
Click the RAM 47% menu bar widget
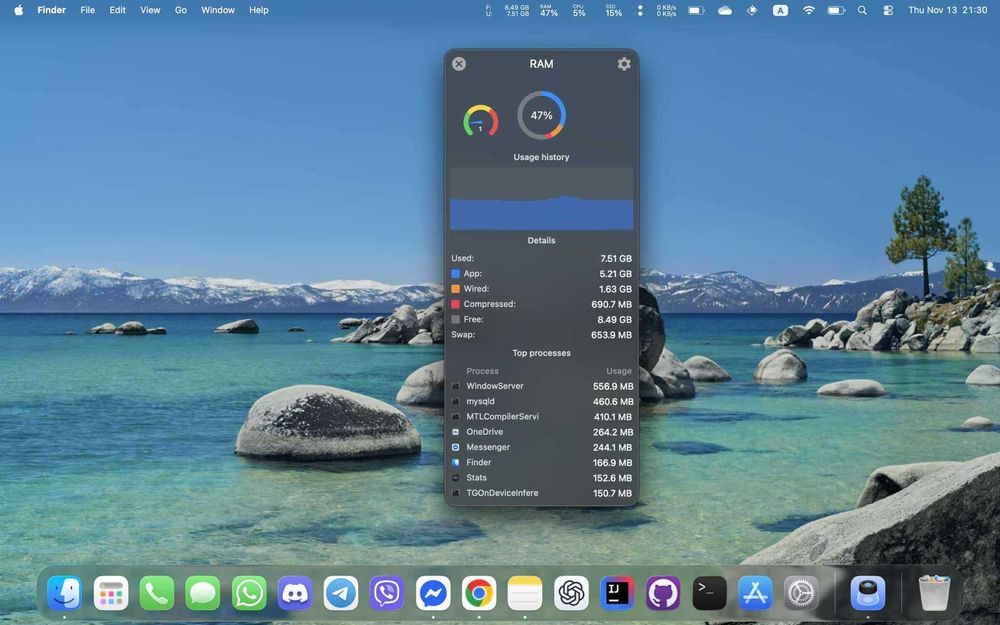548,10
